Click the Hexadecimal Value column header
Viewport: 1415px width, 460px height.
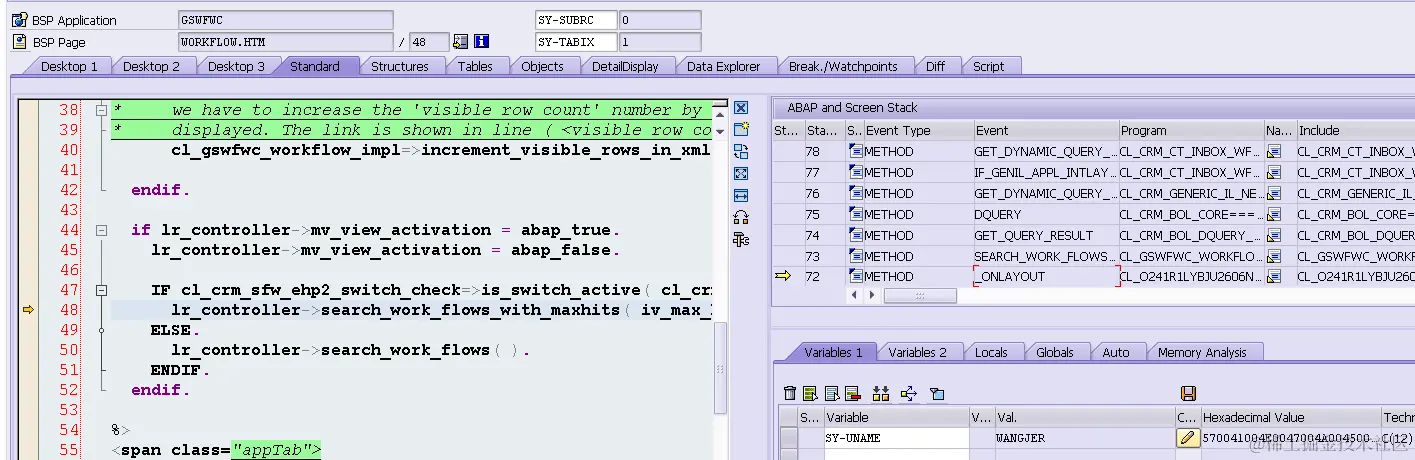1290,417
